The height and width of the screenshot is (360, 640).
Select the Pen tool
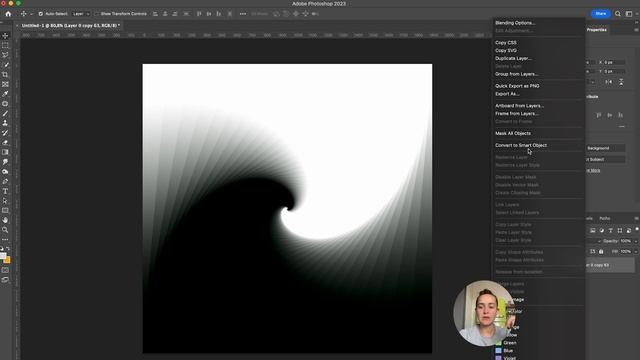pyautogui.click(x=5, y=181)
